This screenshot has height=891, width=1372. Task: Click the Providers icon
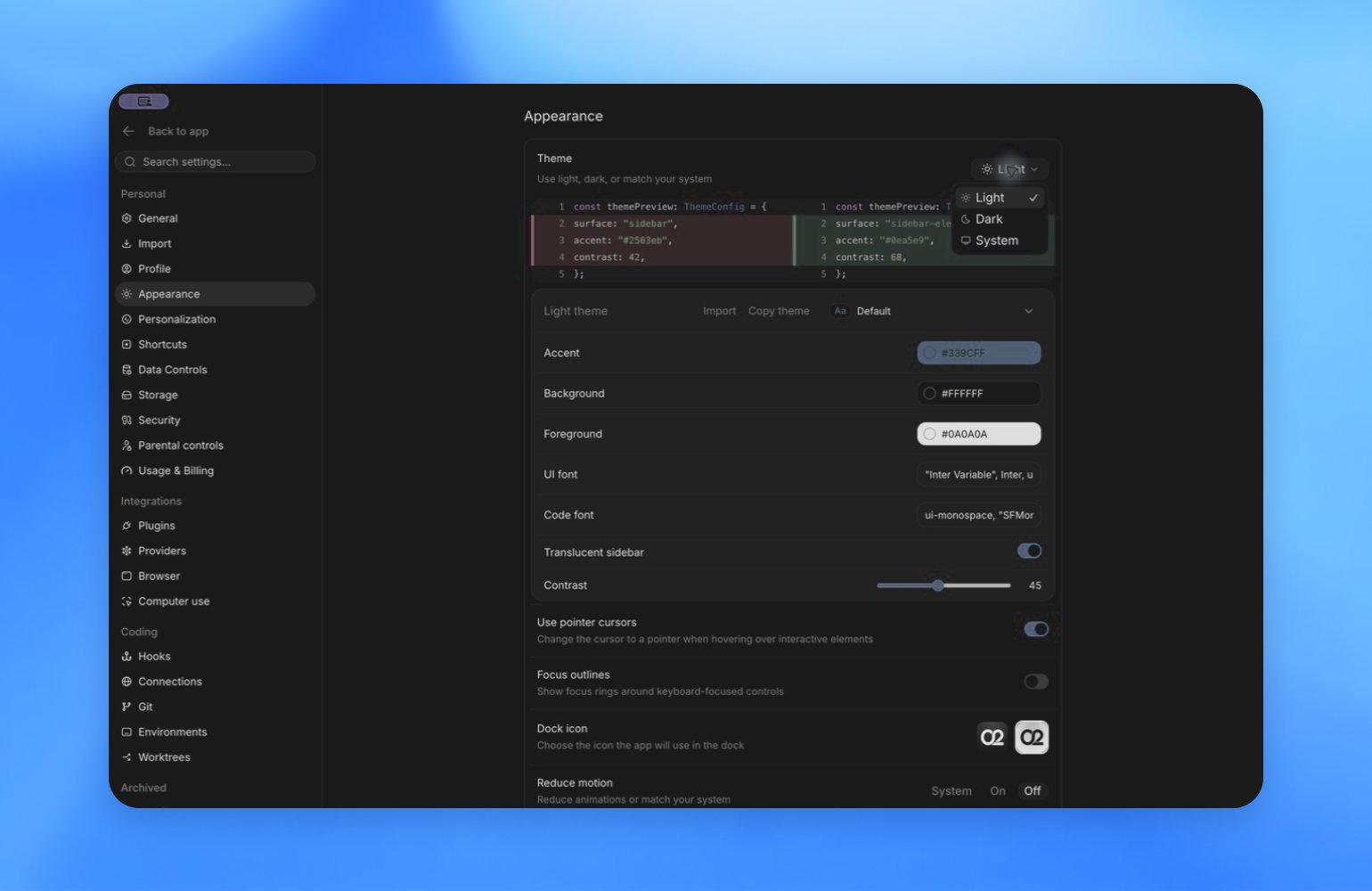point(127,551)
